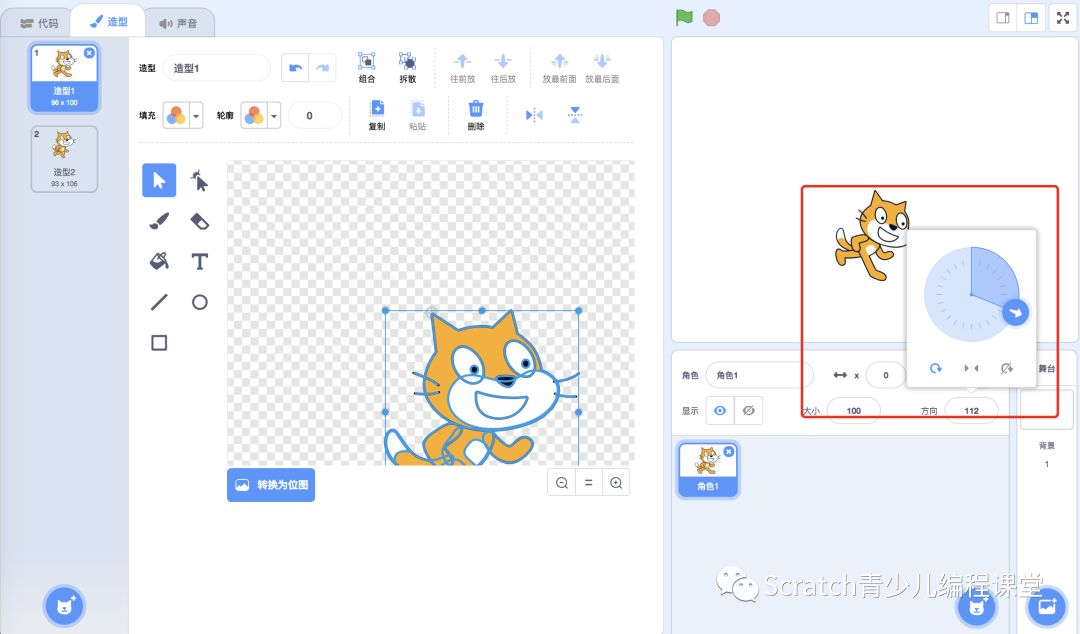This screenshot has width=1080, height=634.
Task: Open the 填充 fill color picker
Action: 175,115
